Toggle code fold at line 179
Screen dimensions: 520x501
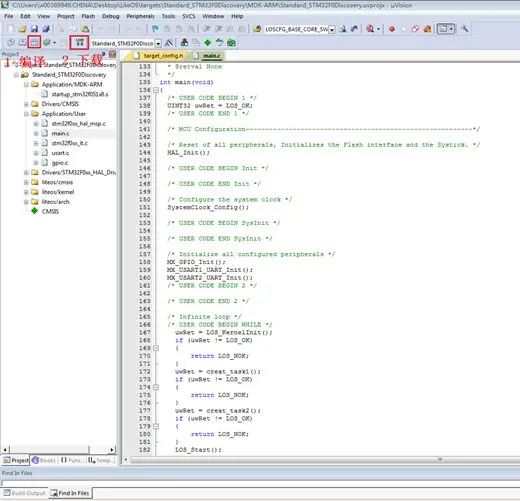[156, 426]
